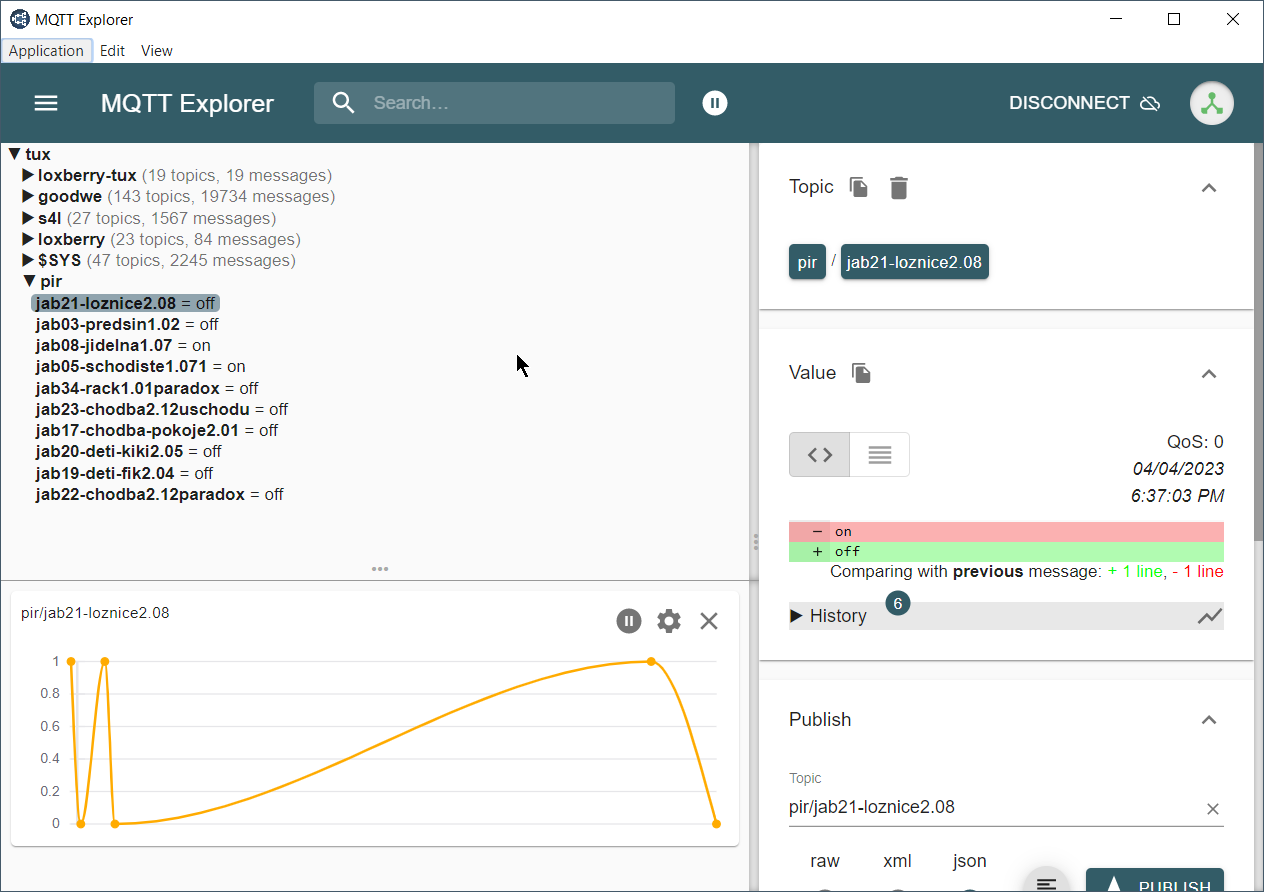The width and height of the screenshot is (1264, 892).
Task: Open the View menu
Action: coord(157,51)
